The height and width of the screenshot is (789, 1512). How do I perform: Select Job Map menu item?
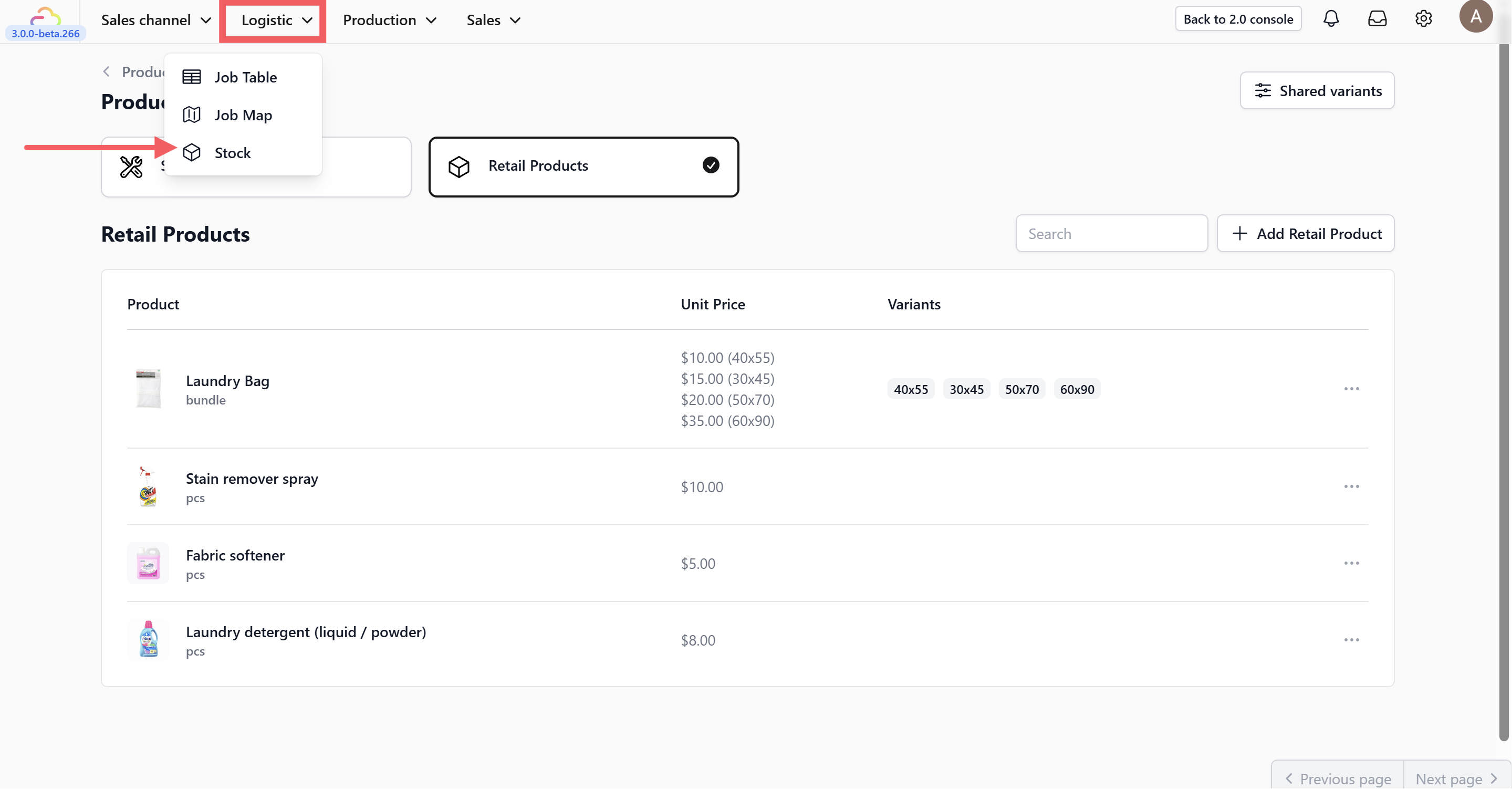coord(243,115)
